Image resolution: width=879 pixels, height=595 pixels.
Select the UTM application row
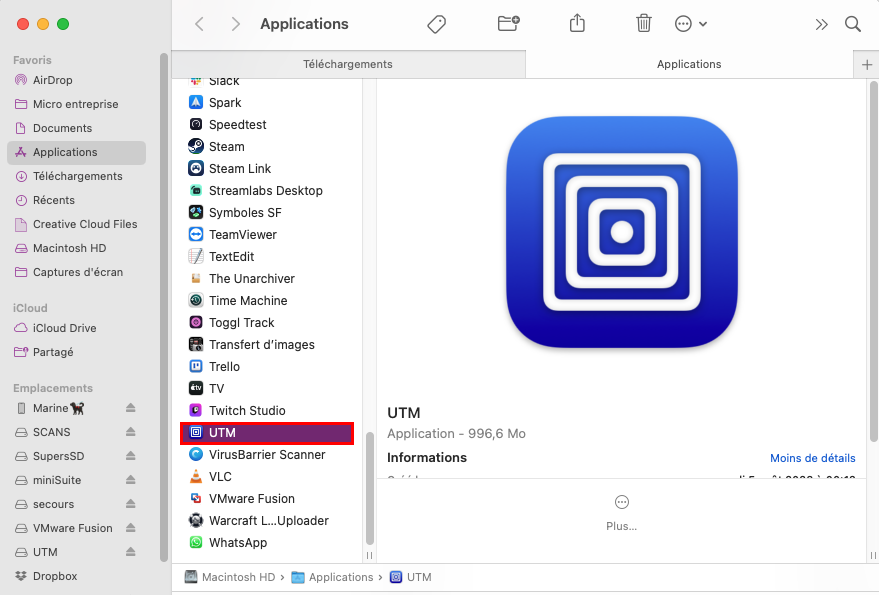coord(267,433)
